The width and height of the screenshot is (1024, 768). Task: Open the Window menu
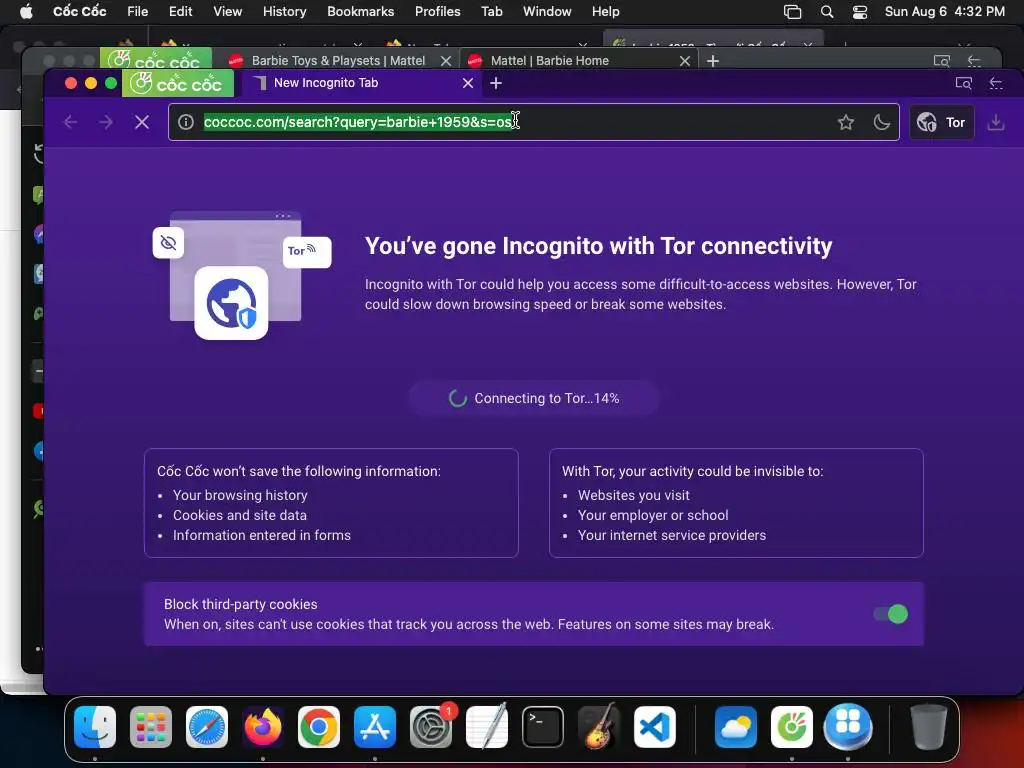tap(547, 12)
